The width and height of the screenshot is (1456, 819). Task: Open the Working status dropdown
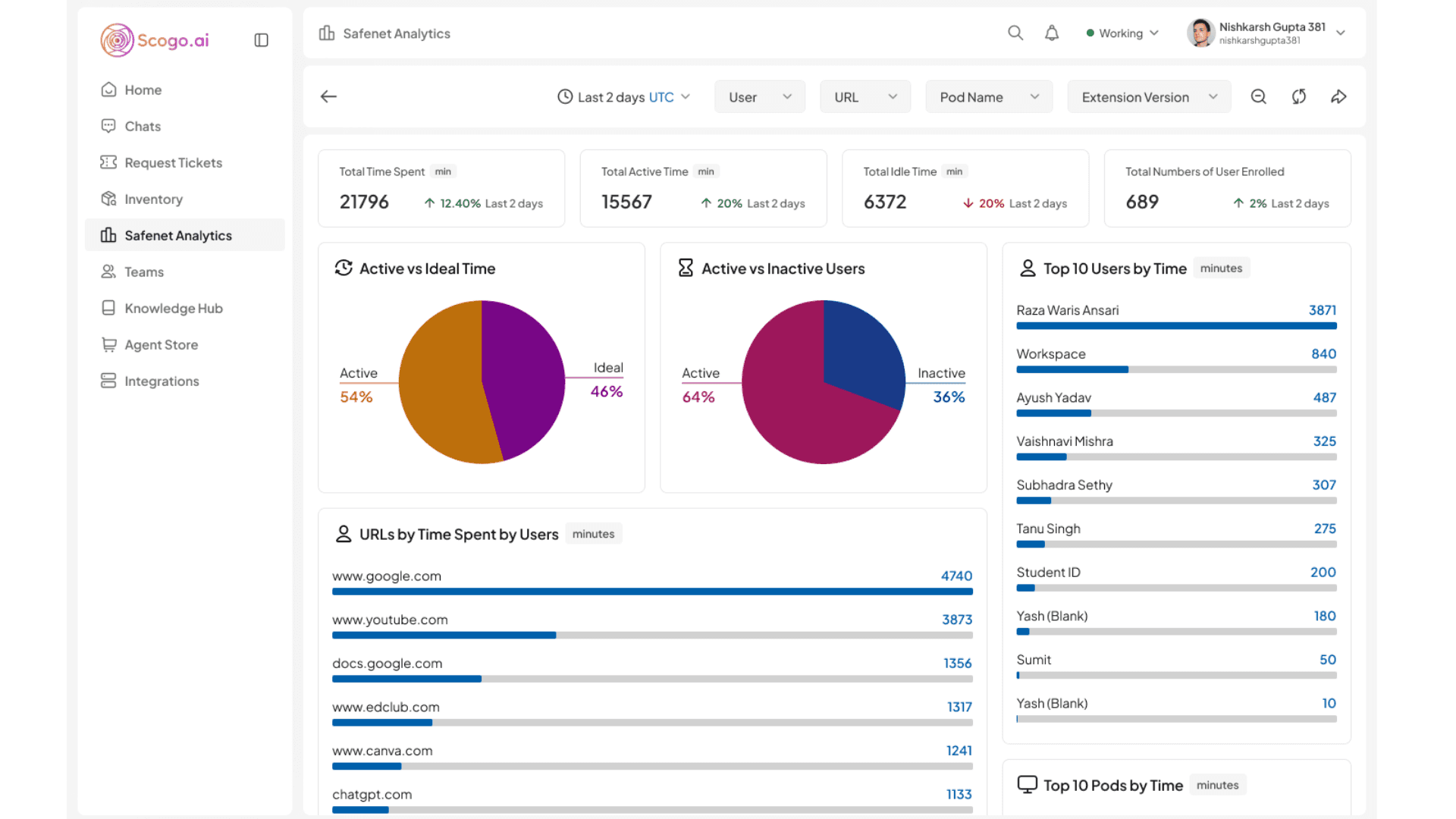(1122, 33)
